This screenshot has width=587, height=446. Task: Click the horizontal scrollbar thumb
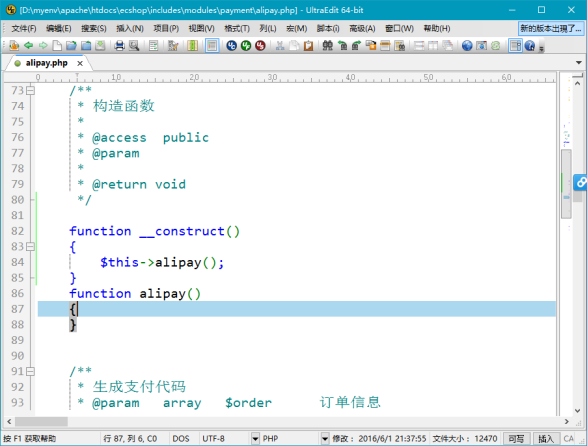click(41, 422)
